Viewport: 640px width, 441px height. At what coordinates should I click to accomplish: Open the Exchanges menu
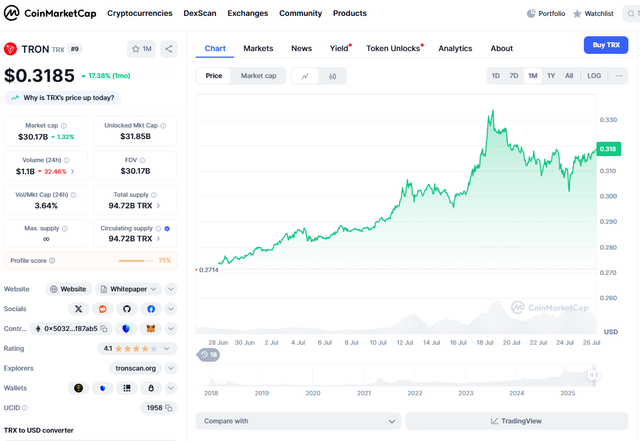pyautogui.click(x=248, y=13)
